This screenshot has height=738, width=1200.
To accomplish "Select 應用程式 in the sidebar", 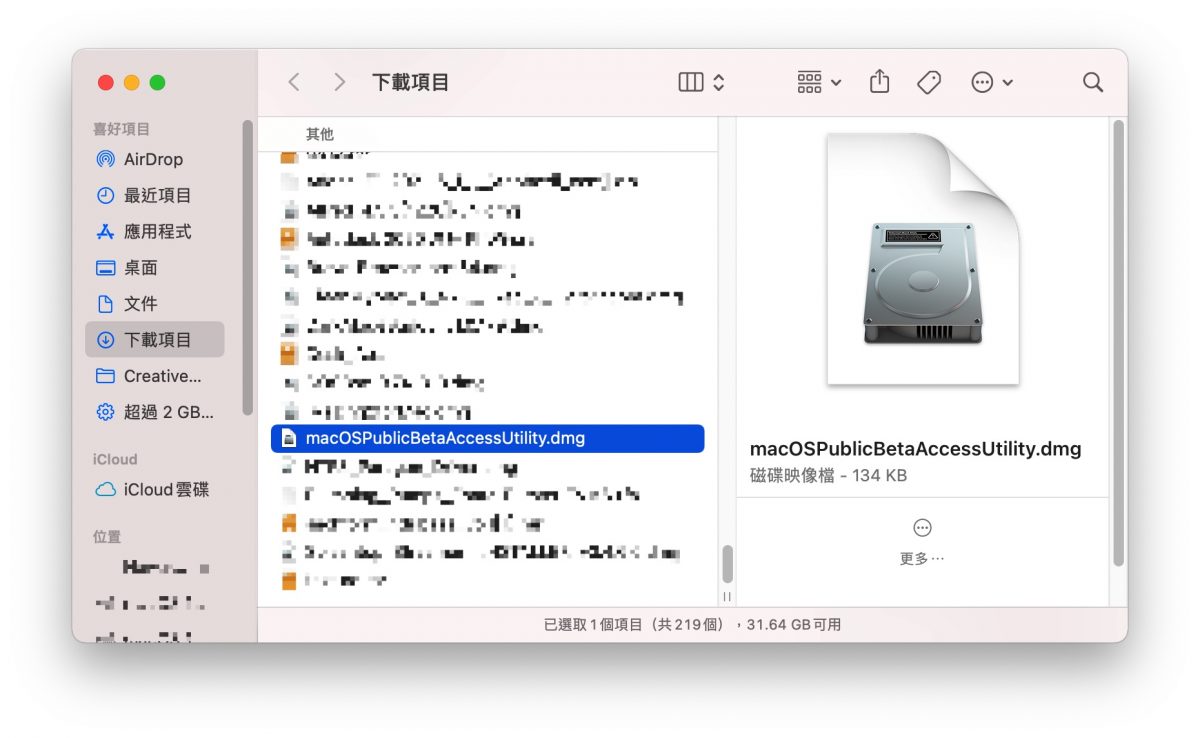I will (154, 231).
